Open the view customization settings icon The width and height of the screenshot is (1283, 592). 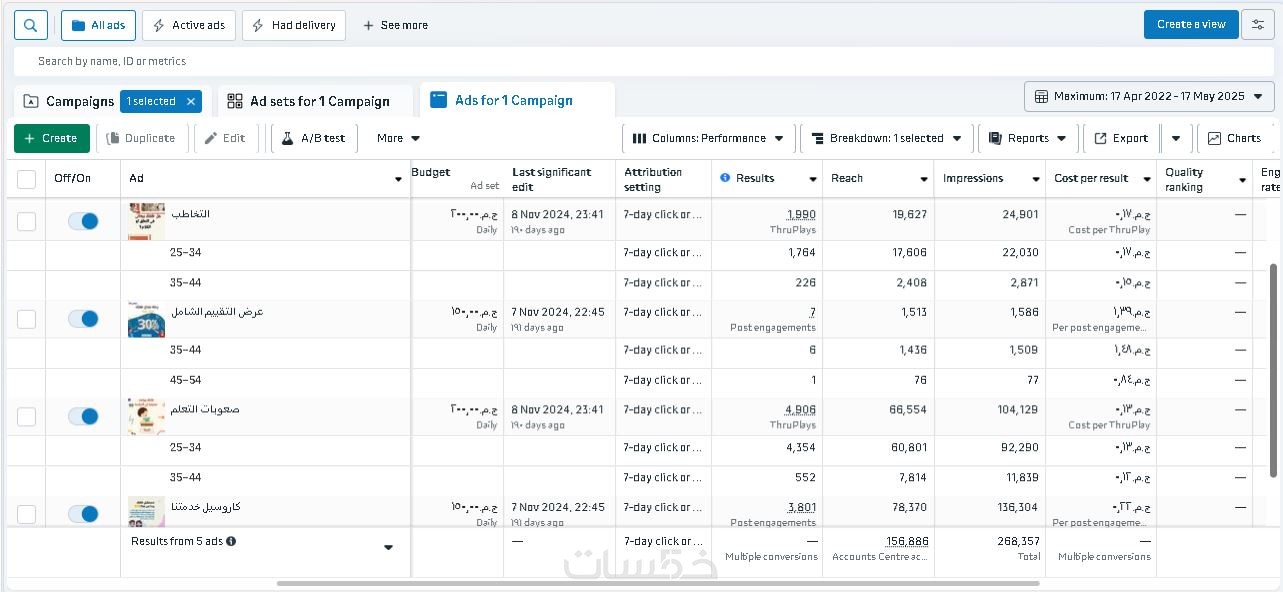[1257, 25]
